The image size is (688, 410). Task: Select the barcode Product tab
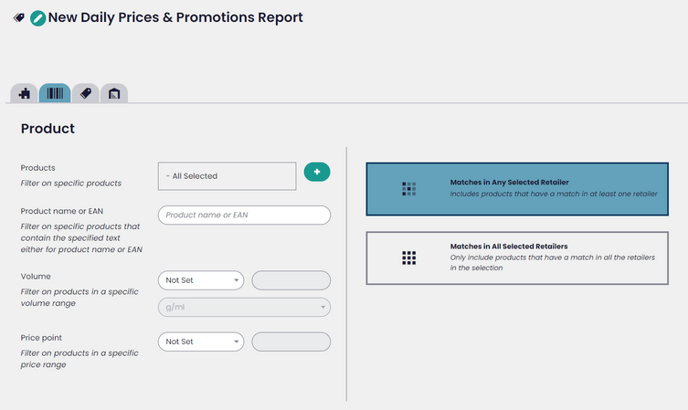(55, 93)
